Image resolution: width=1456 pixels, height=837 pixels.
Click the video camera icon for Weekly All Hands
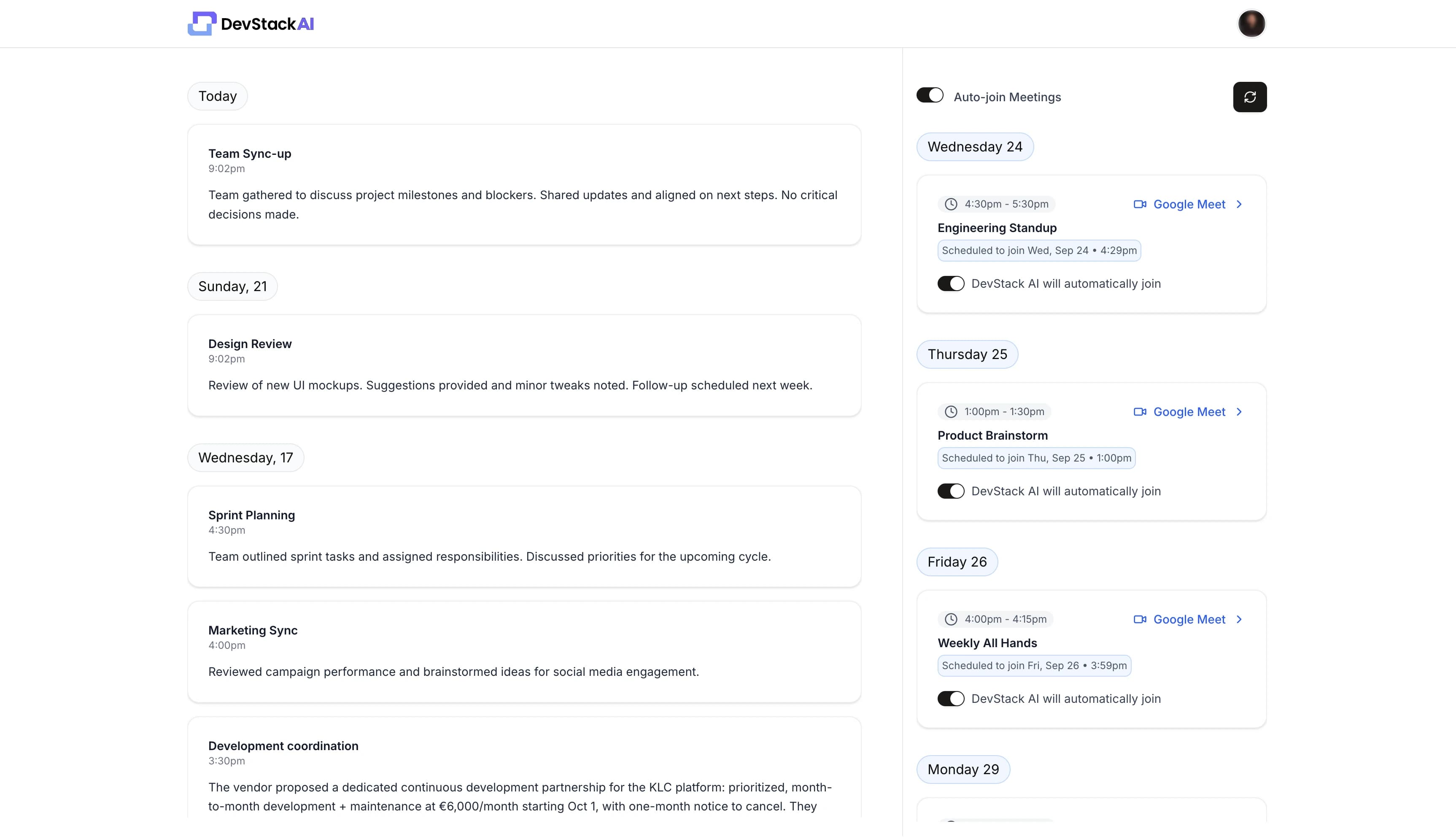coord(1139,619)
